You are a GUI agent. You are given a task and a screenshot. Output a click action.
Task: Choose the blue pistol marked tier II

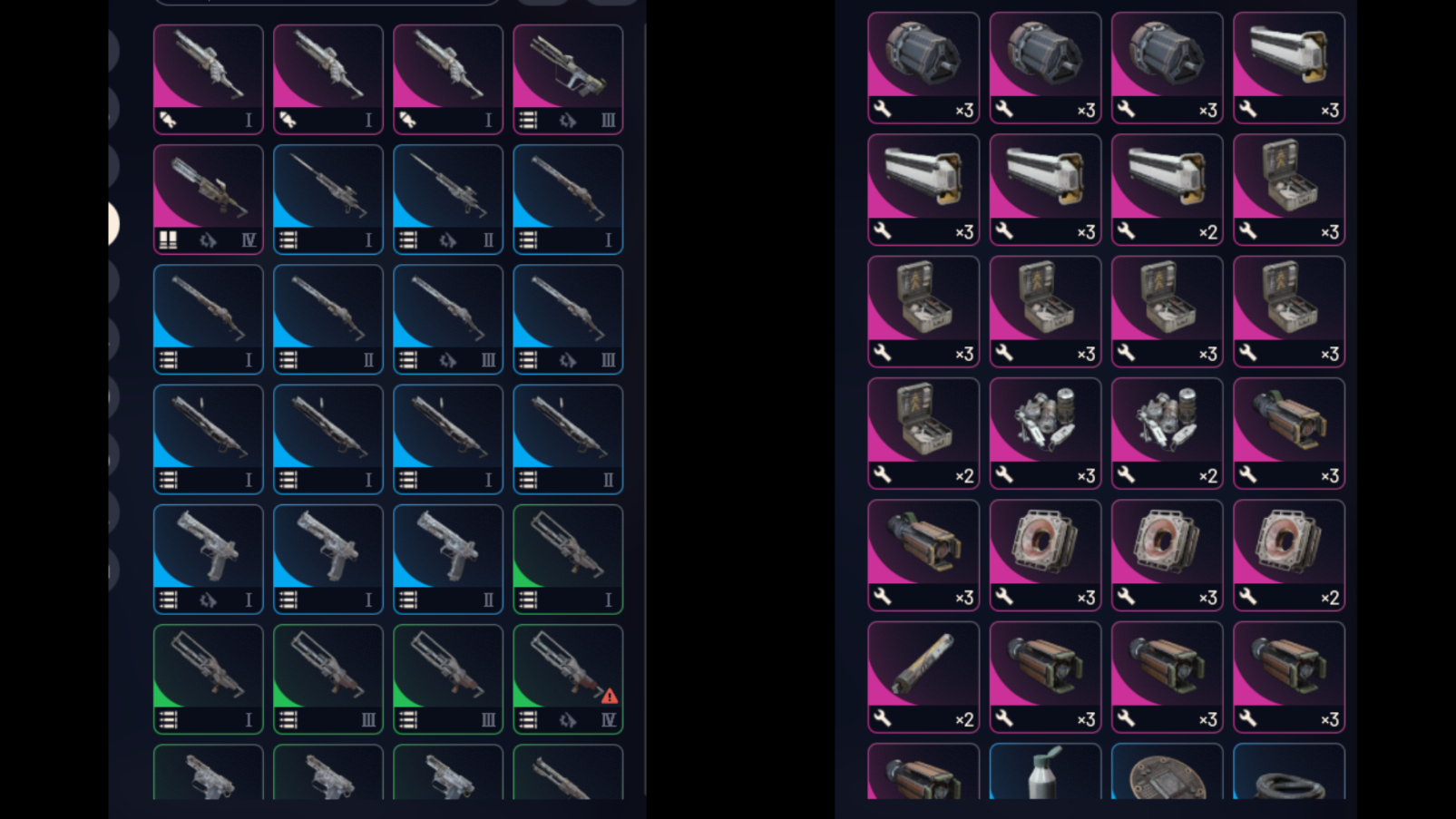(448, 559)
